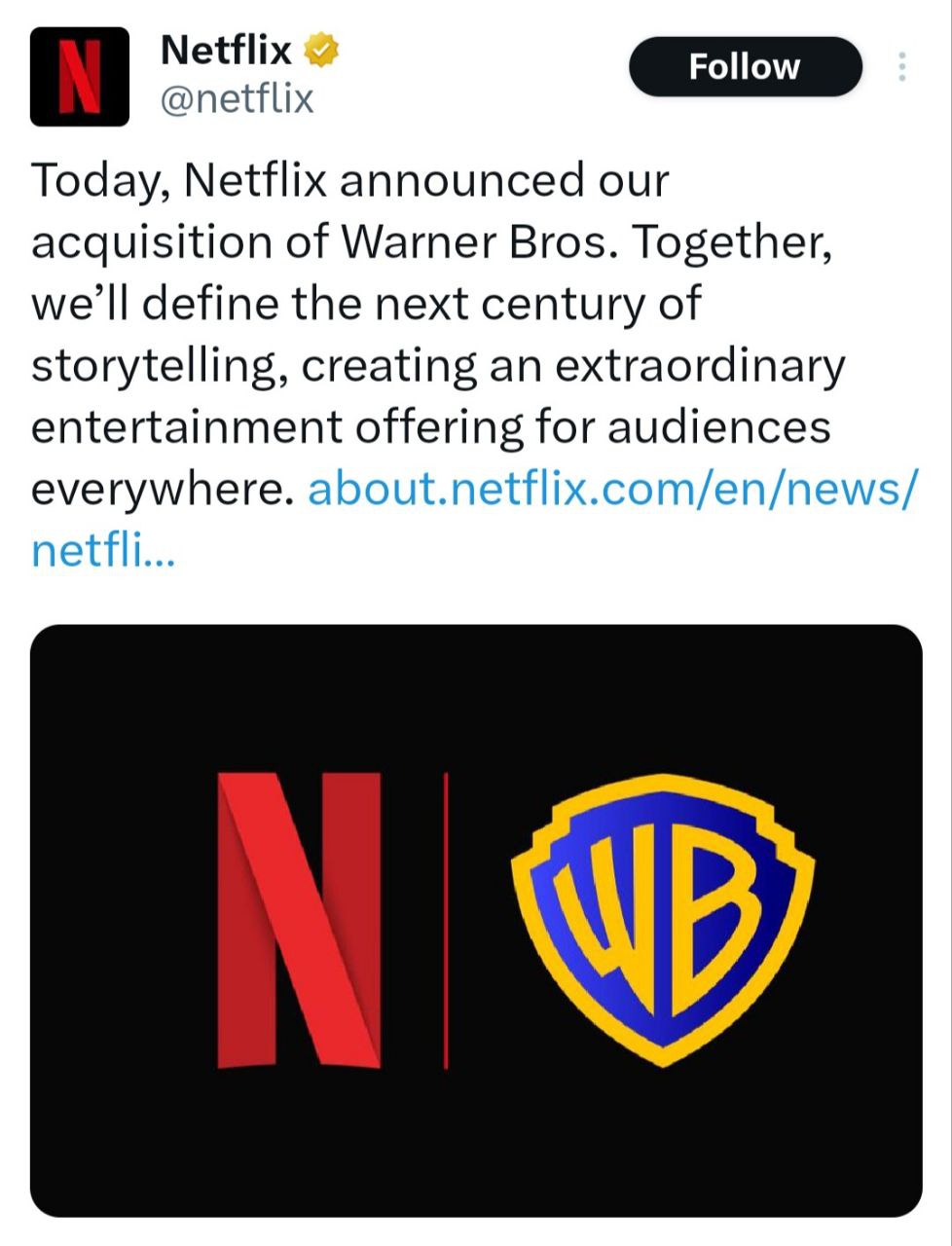Click the gold verified badge
The height and width of the screenshot is (1246, 952).
[321, 50]
